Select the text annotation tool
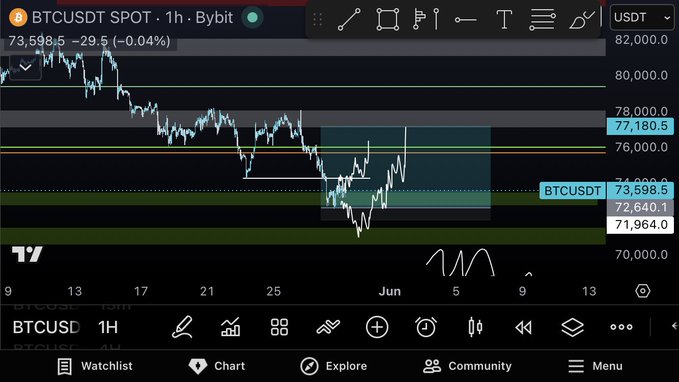The image size is (679, 382). point(504,19)
